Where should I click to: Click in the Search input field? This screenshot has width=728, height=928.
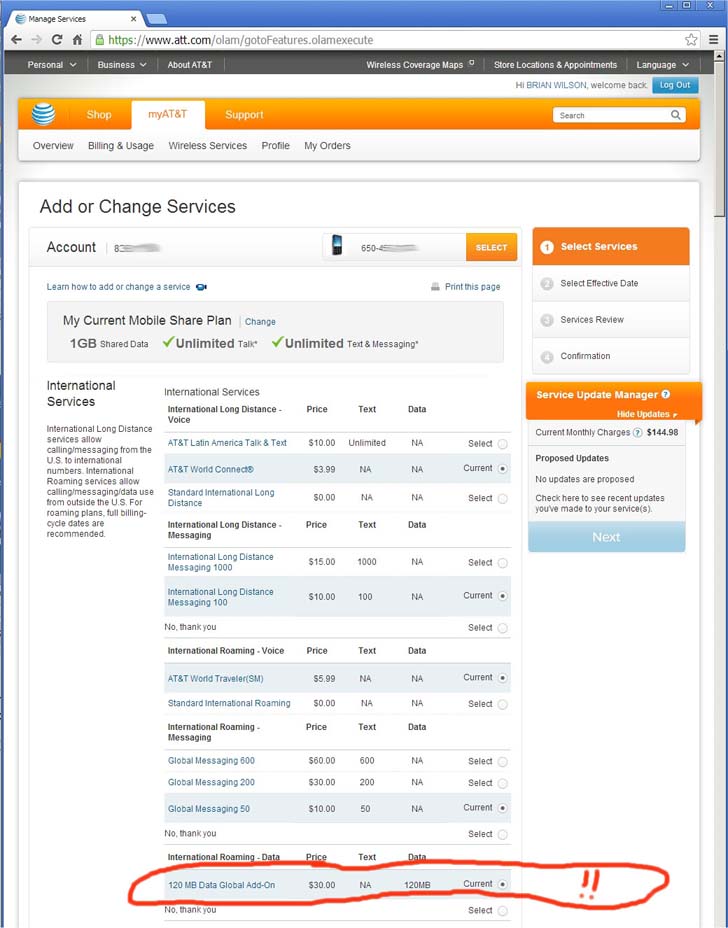pos(612,115)
